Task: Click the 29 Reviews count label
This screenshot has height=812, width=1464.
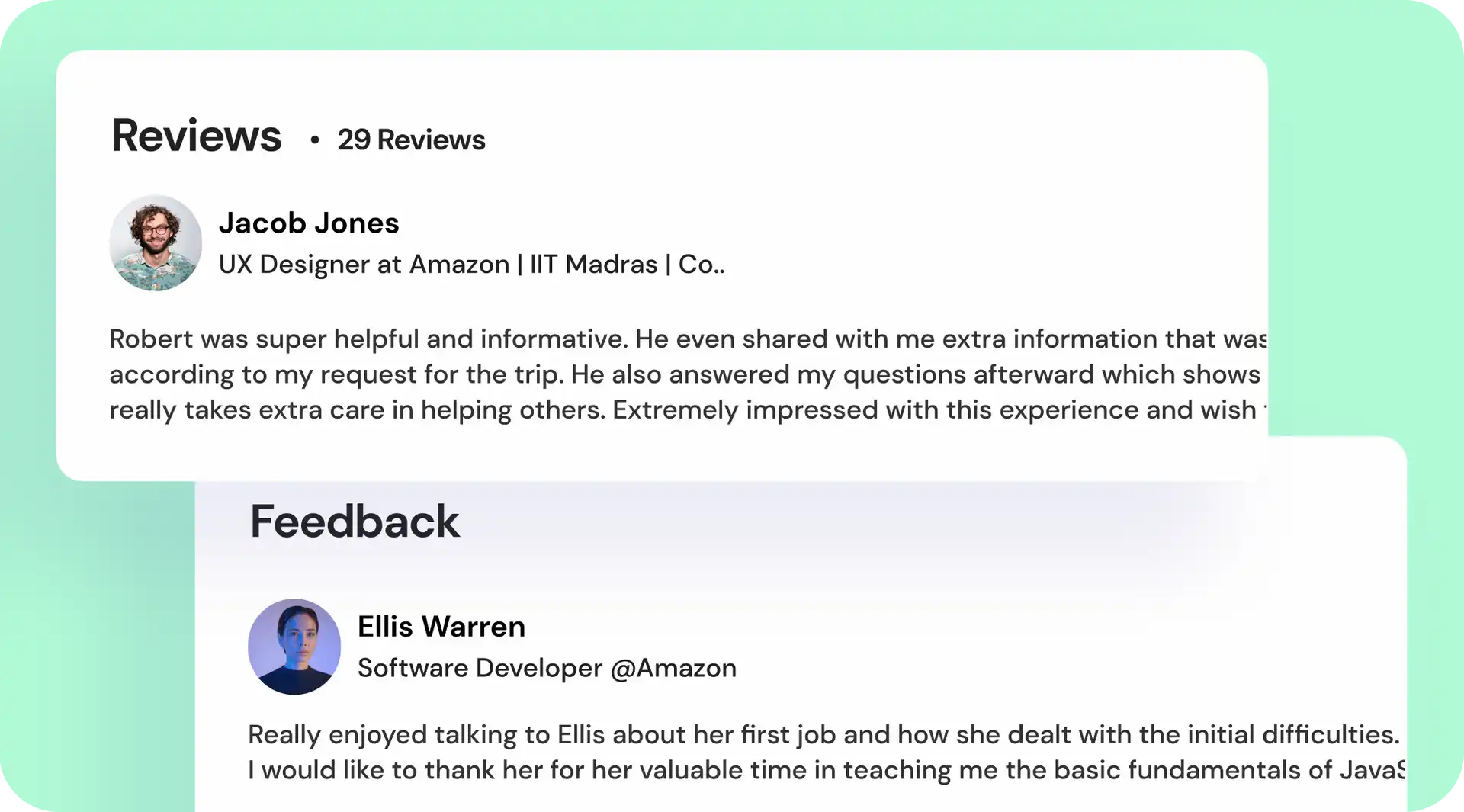Action: (411, 140)
